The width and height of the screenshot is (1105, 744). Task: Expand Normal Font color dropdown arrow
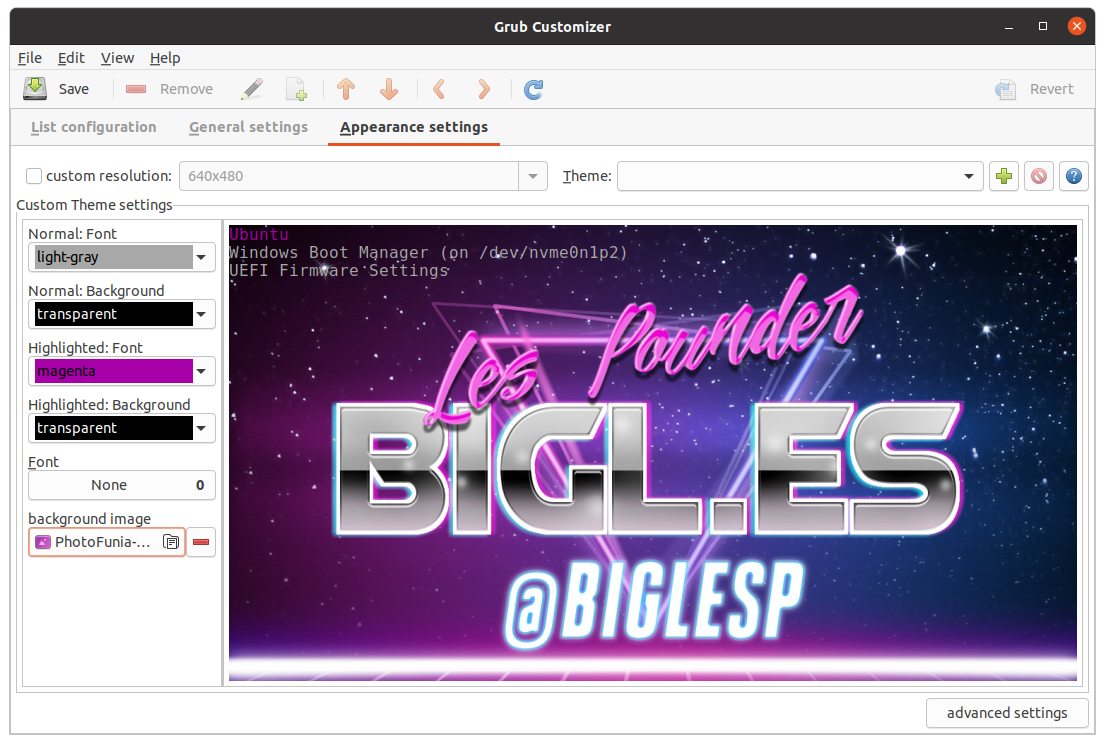[202, 257]
